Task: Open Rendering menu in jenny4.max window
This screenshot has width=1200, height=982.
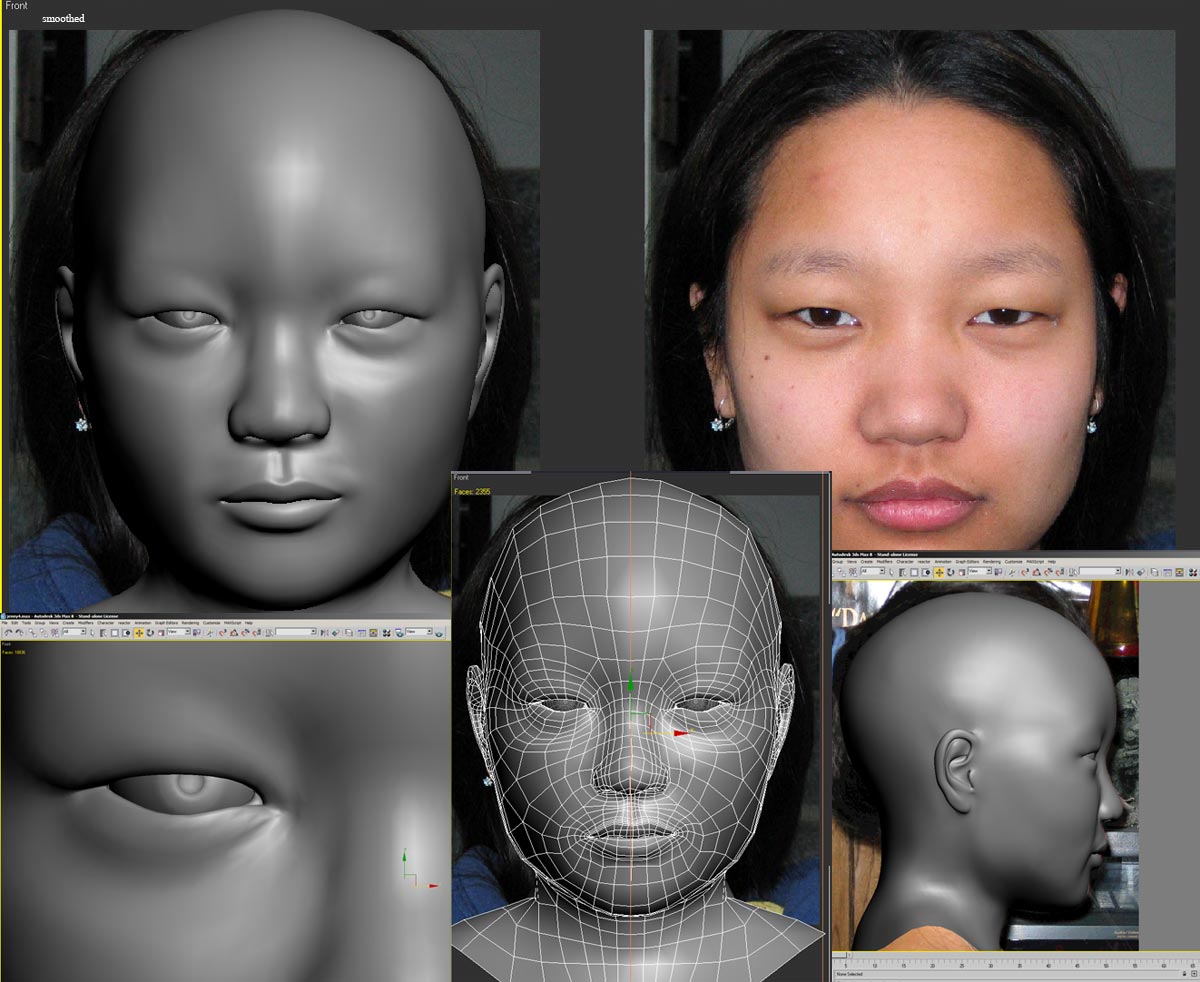Action: (190, 622)
